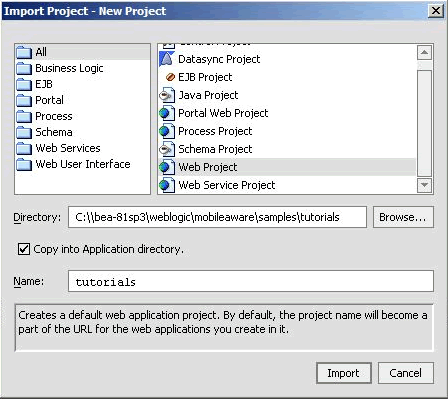Click the project list scroll up arrow

tap(424, 52)
